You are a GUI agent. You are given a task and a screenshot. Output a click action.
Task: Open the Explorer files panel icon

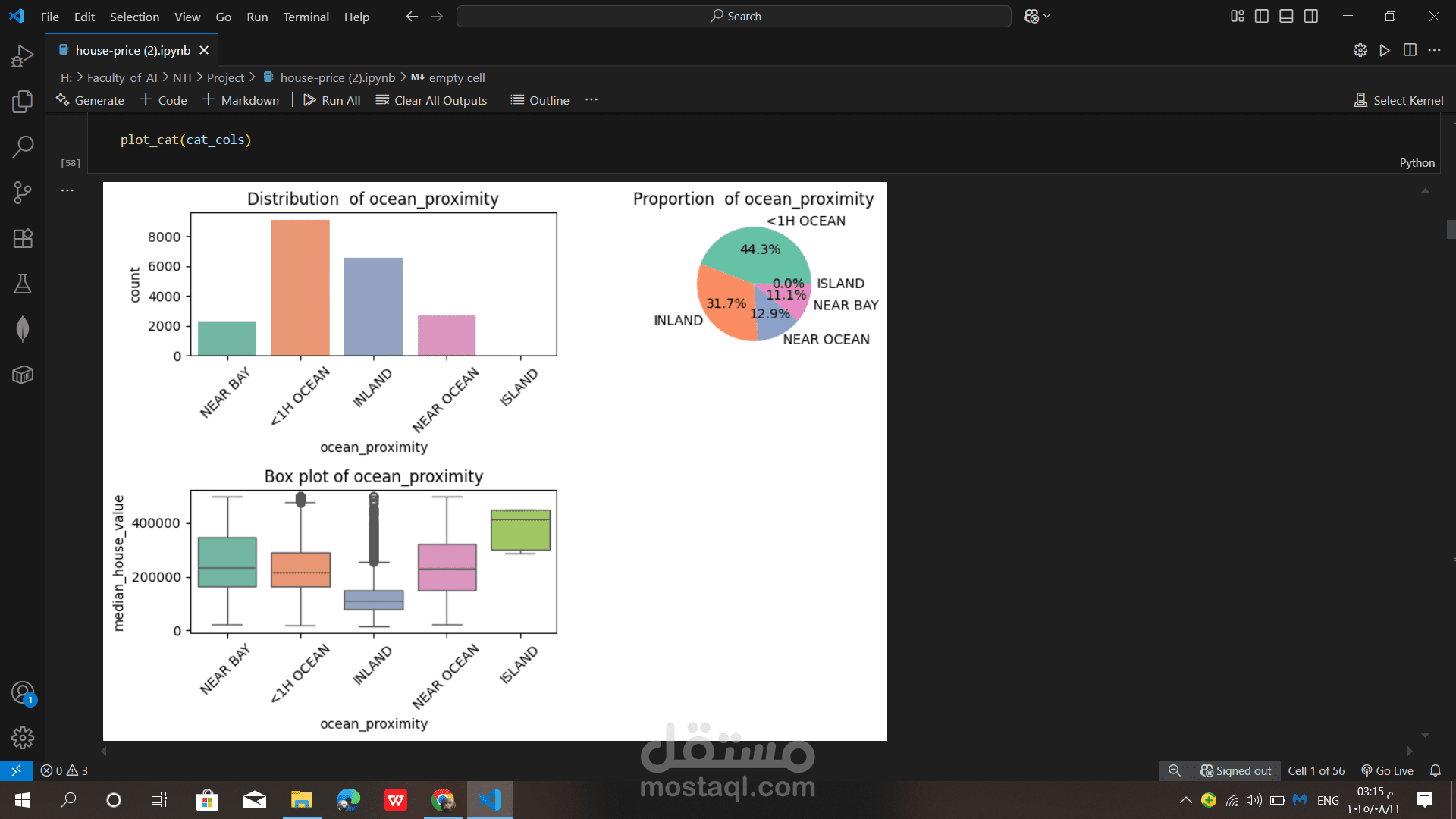tap(23, 102)
